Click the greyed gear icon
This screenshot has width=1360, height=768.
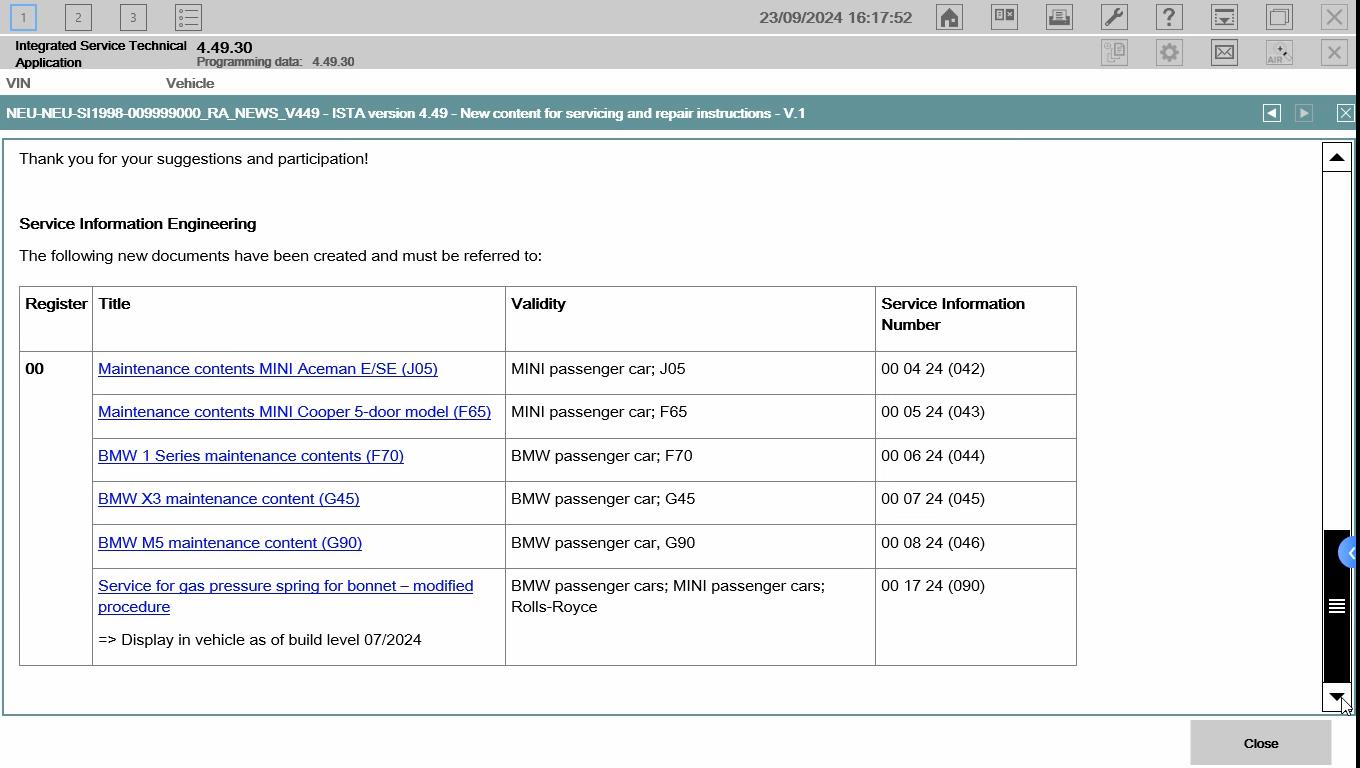coord(1169,53)
